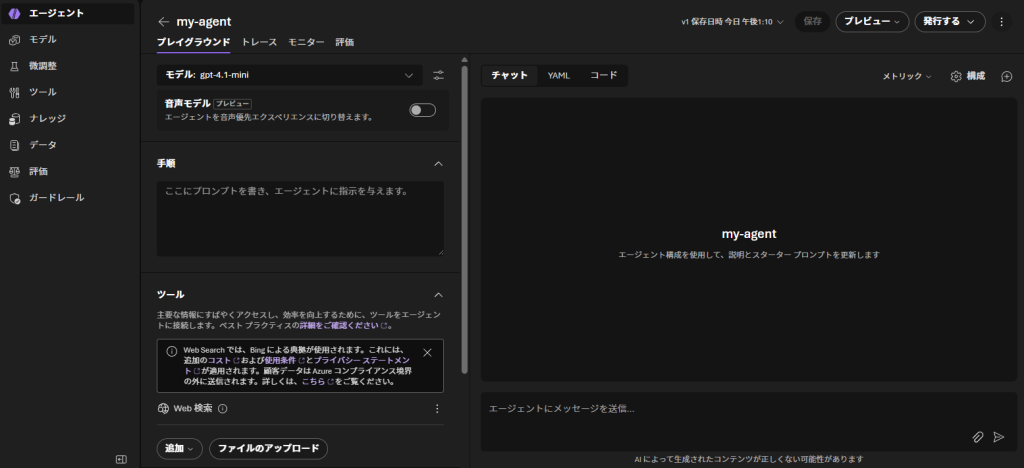Screen dimensions: 1024x468
Task: Go back using the arrow beside my-agent
Action: click(x=163, y=22)
